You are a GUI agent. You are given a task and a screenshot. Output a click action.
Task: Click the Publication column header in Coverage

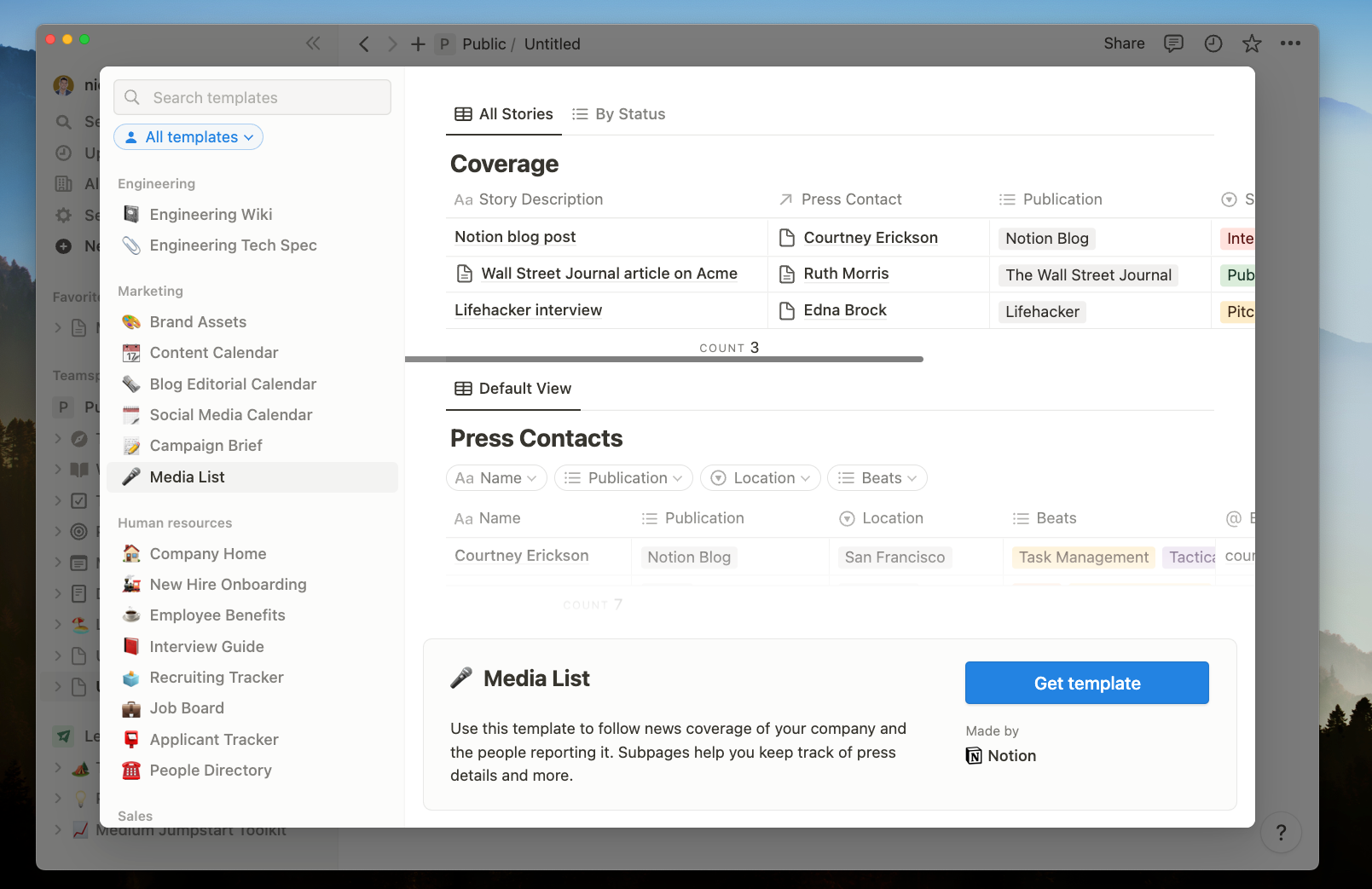(x=1051, y=199)
